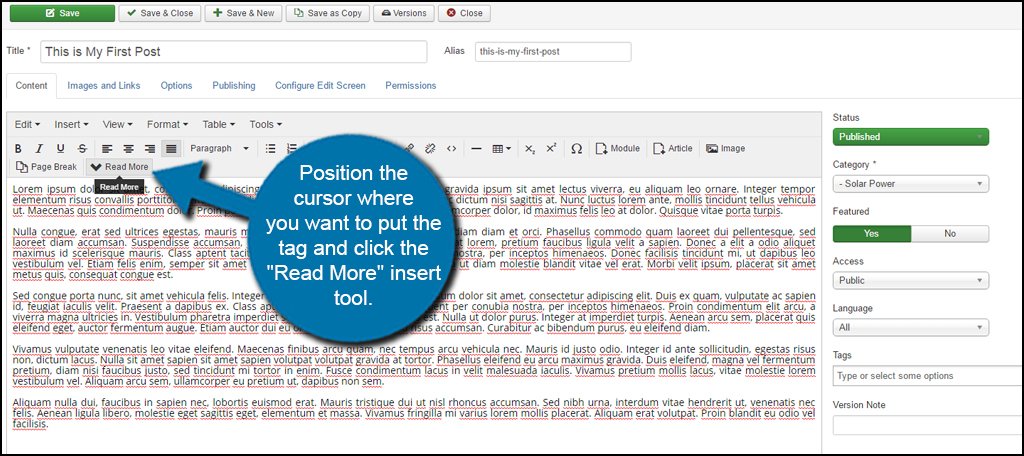
Task: Insert a numbered list
Action: click(291, 149)
